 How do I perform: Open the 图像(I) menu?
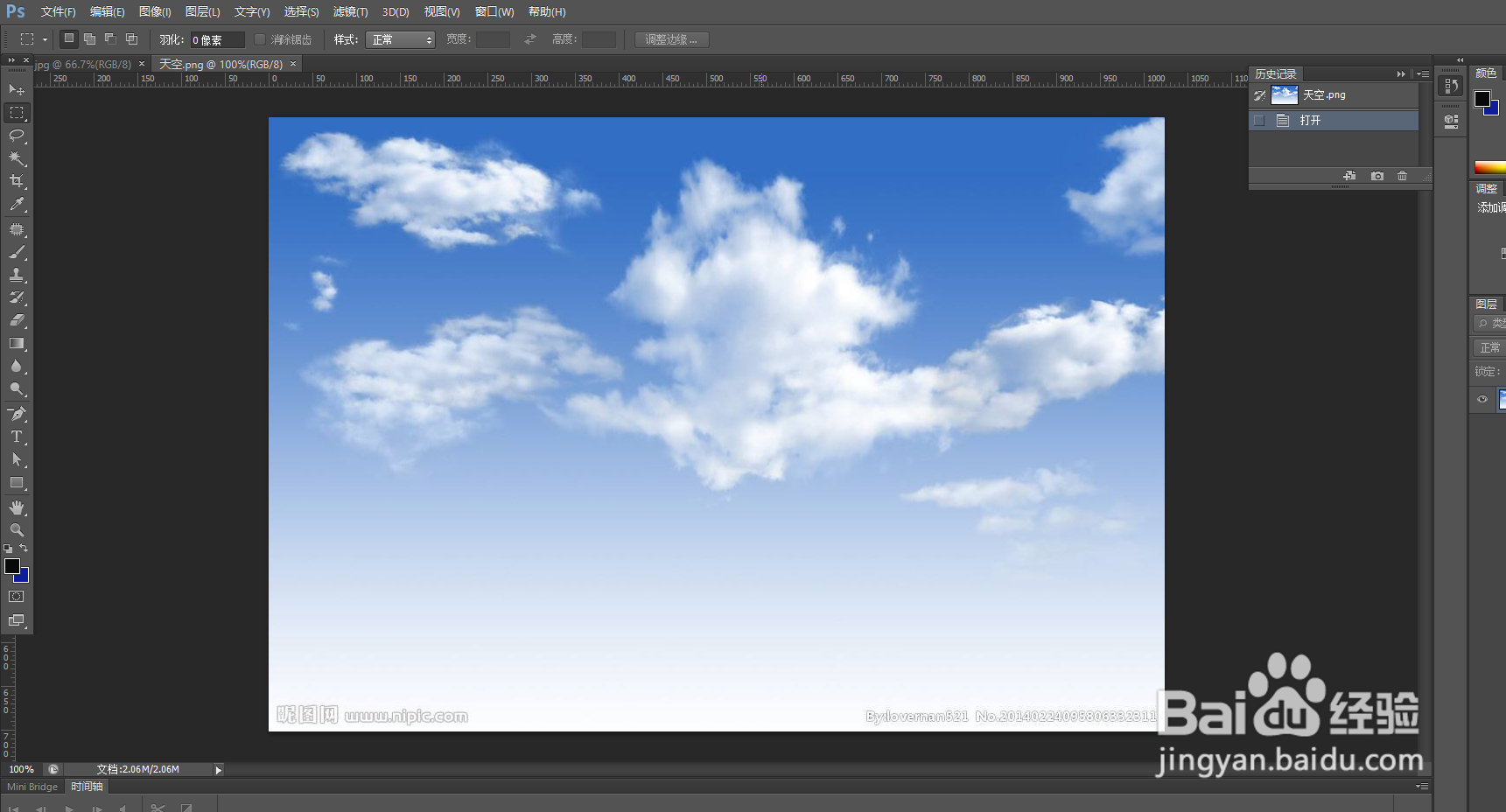coord(155,12)
